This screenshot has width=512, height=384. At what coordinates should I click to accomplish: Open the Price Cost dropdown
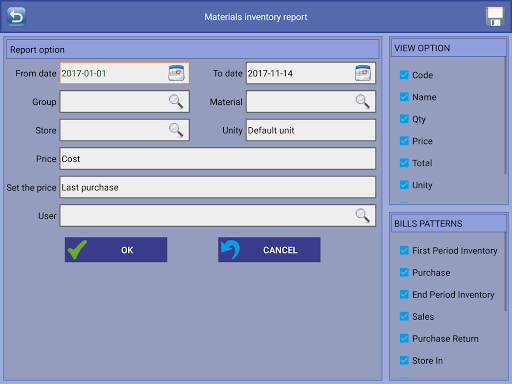coord(218,159)
